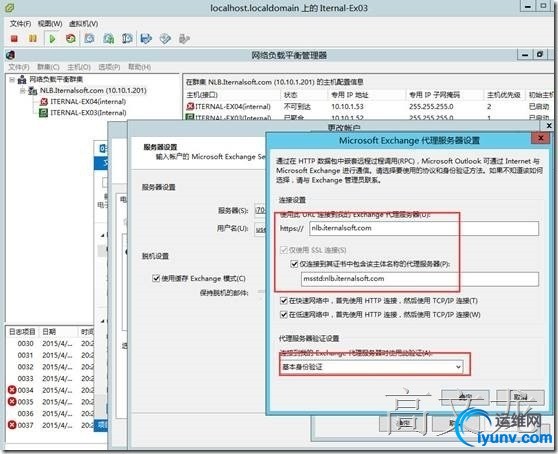
Task: Click error icon of log entry 0034
Action: (12, 390)
